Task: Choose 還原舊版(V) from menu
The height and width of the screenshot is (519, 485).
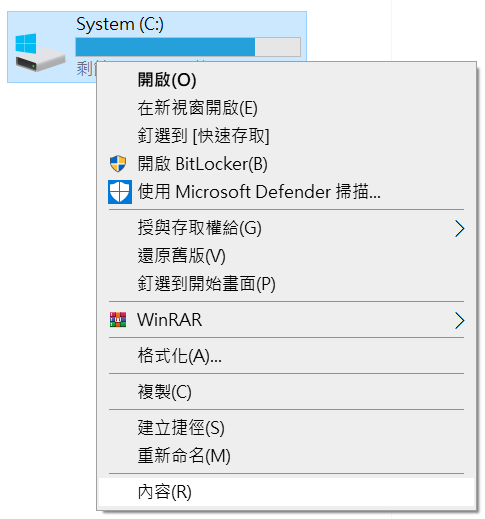Action: 287,256
